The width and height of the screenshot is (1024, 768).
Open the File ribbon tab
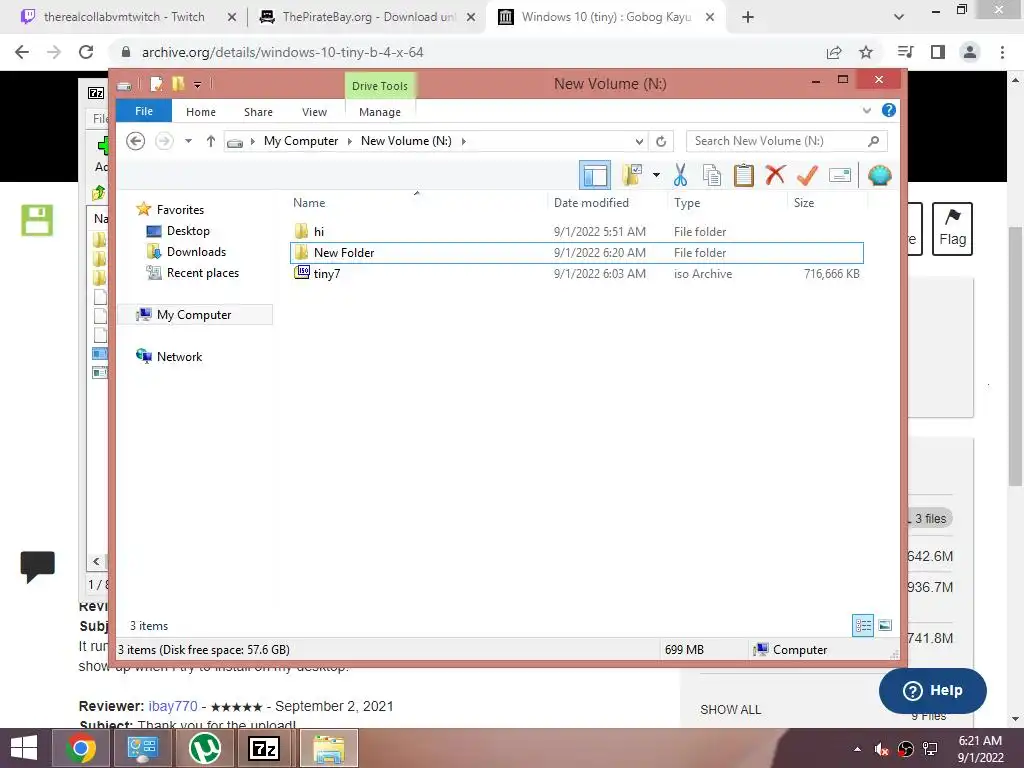coord(144,111)
